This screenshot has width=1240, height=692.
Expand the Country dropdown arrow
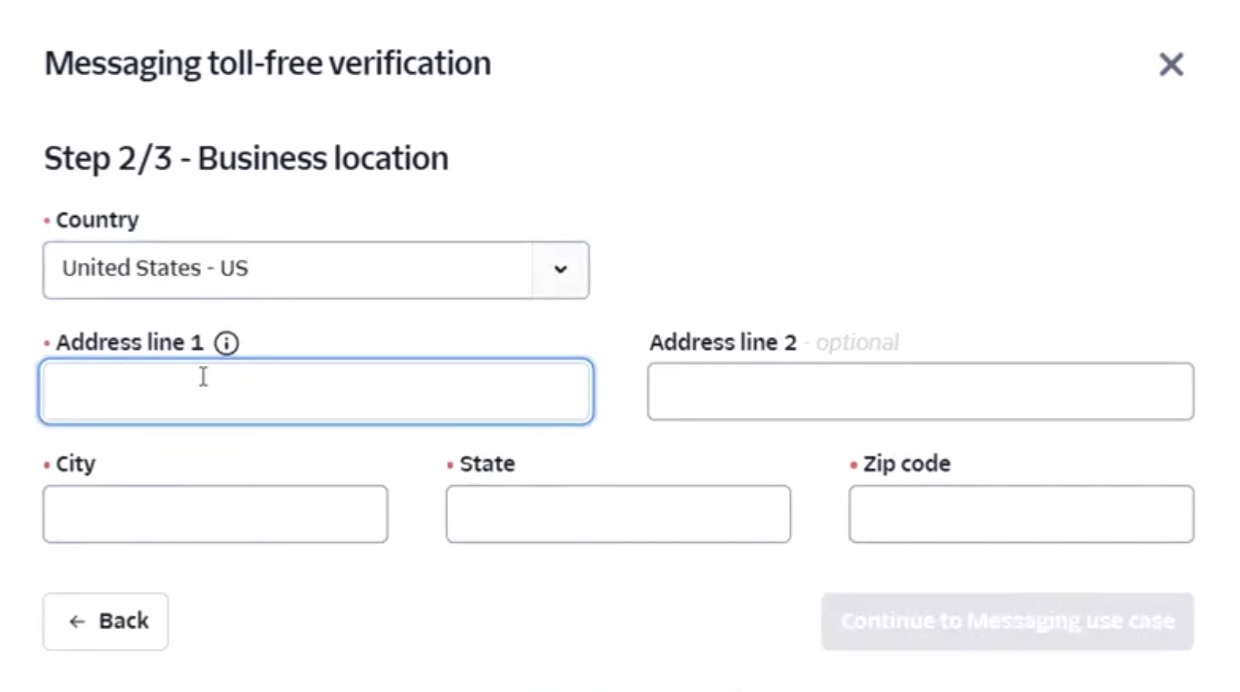point(560,269)
